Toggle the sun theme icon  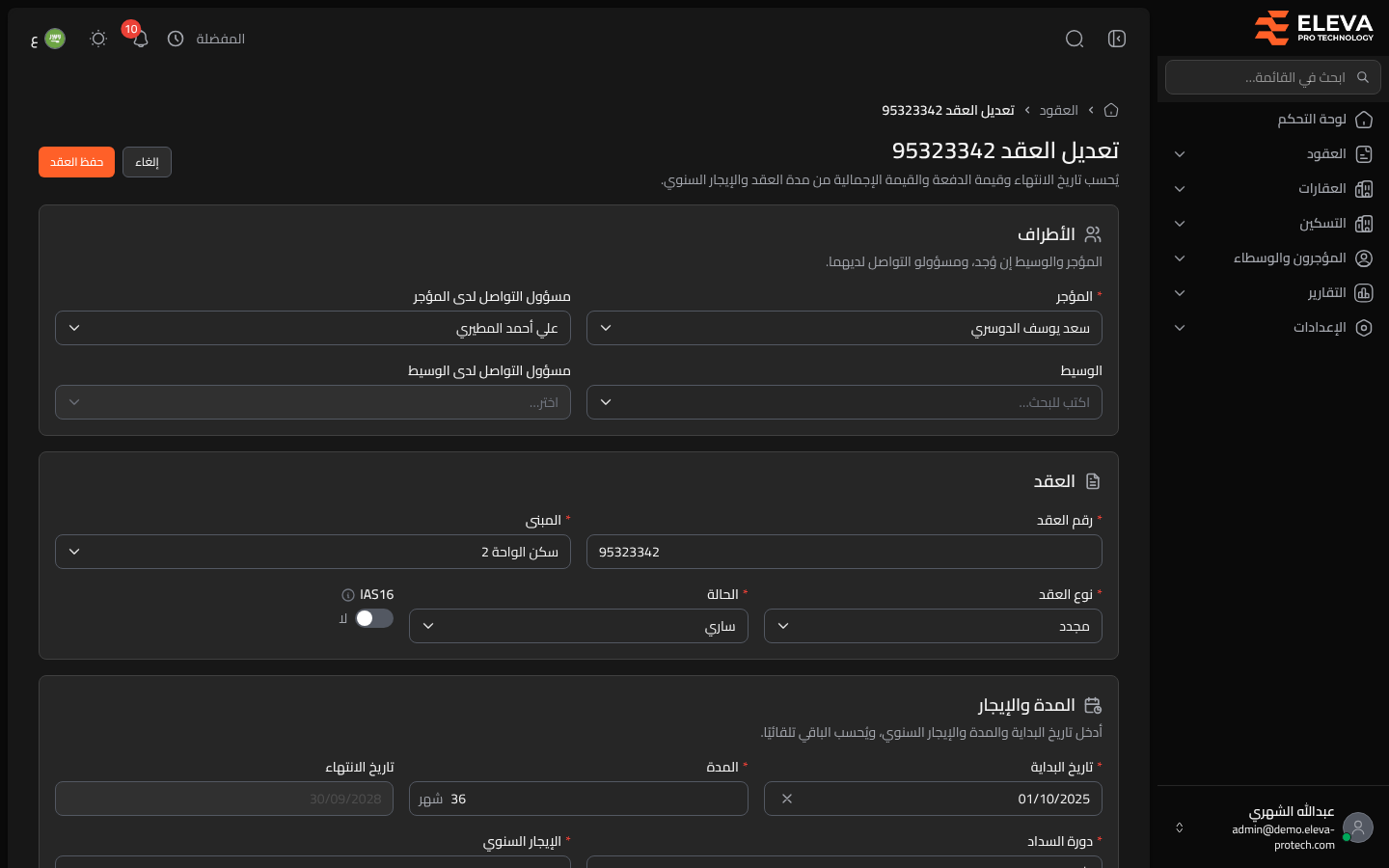point(98,39)
